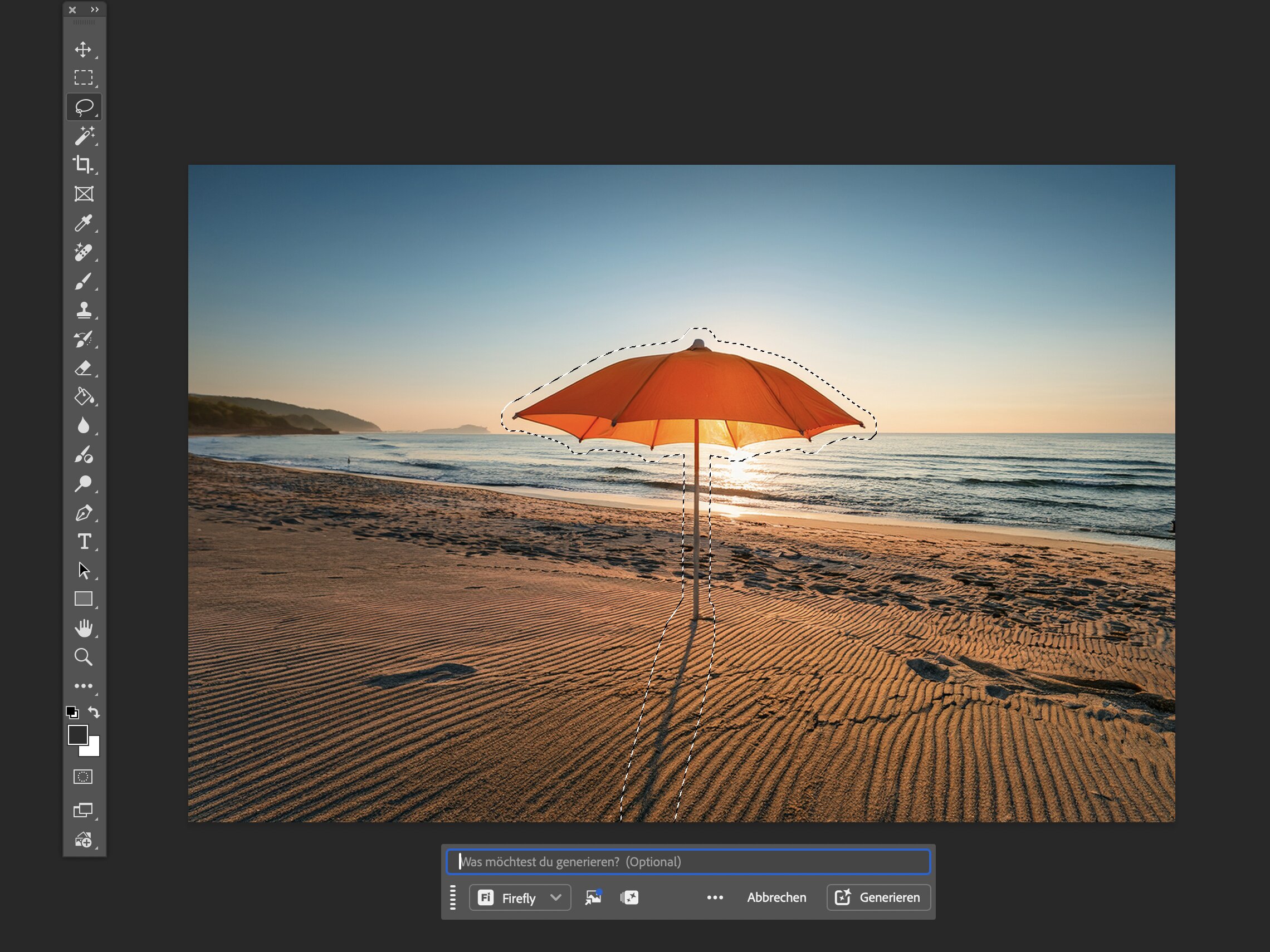The width and height of the screenshot is (1270, 952).
Task: Open the Firefly model dropdown
Action: [520, 897]
